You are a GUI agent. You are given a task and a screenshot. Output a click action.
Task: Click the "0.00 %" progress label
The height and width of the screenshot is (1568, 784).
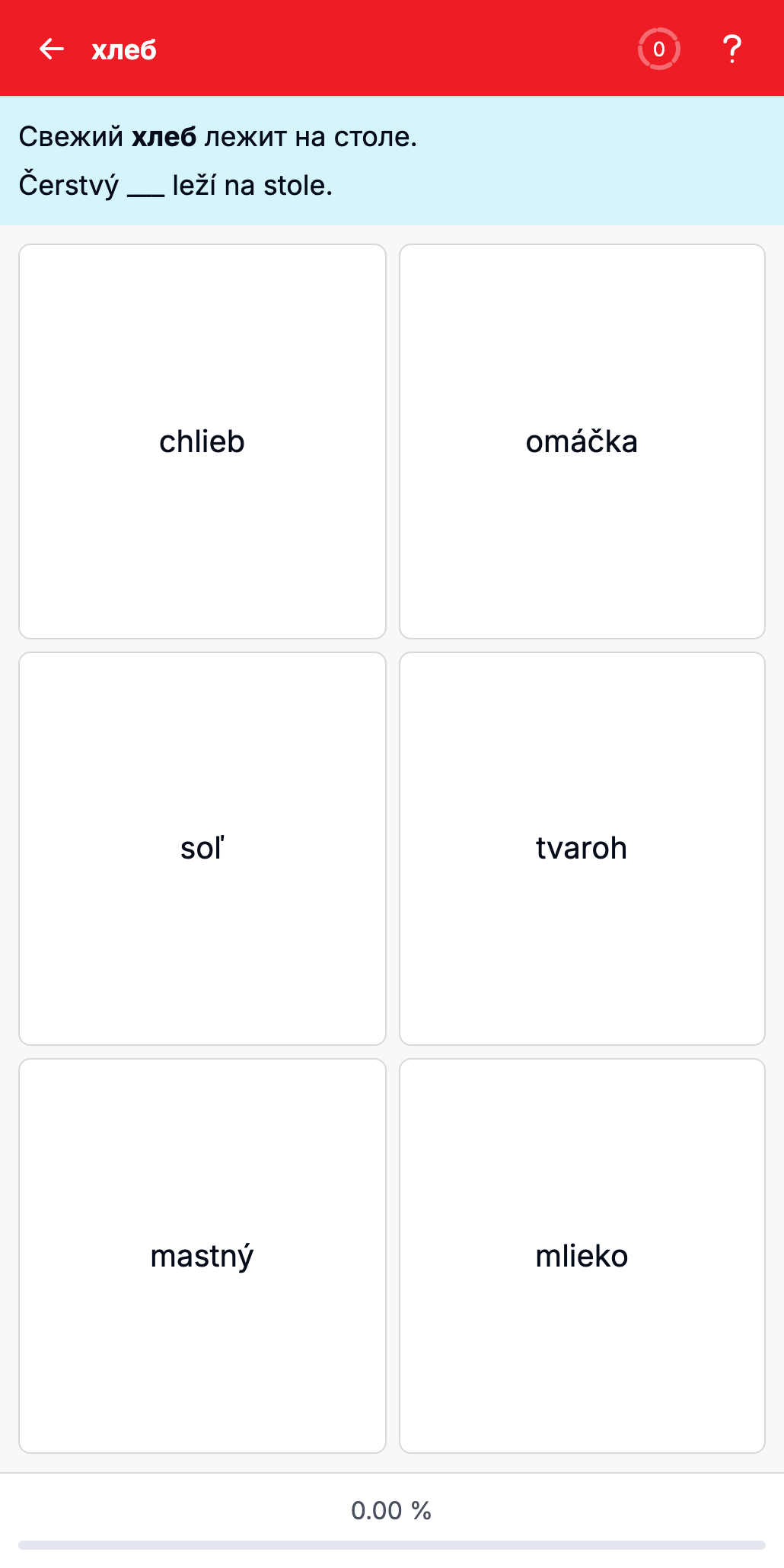pos(391,1511)
